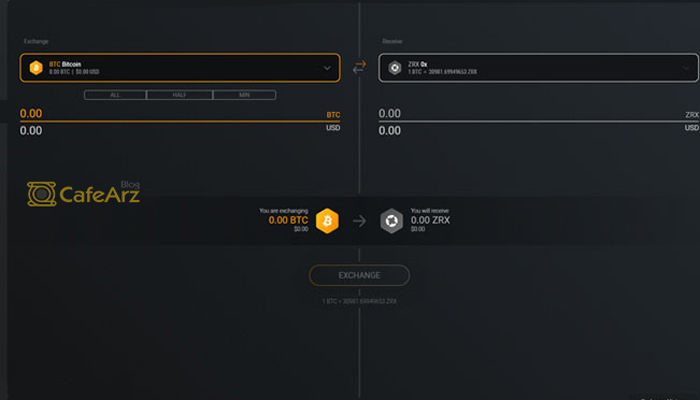
Task: Focus the USD amount field under Receive
Action: pos(530,130)
